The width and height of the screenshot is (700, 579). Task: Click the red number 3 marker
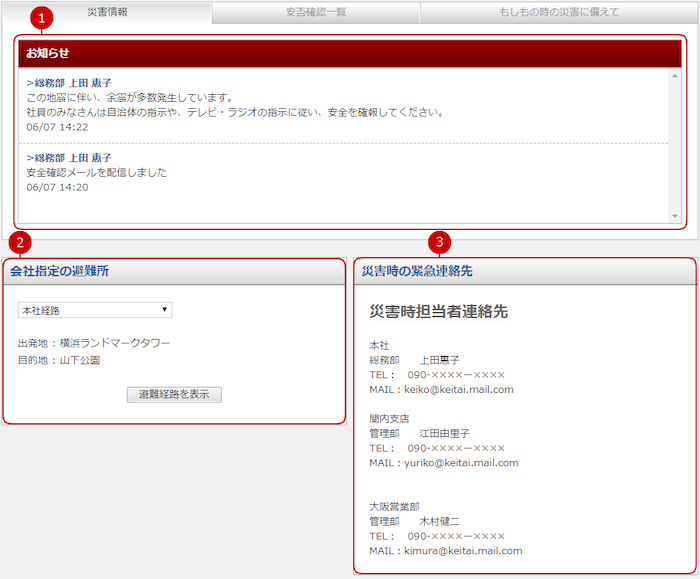point(438,242)
